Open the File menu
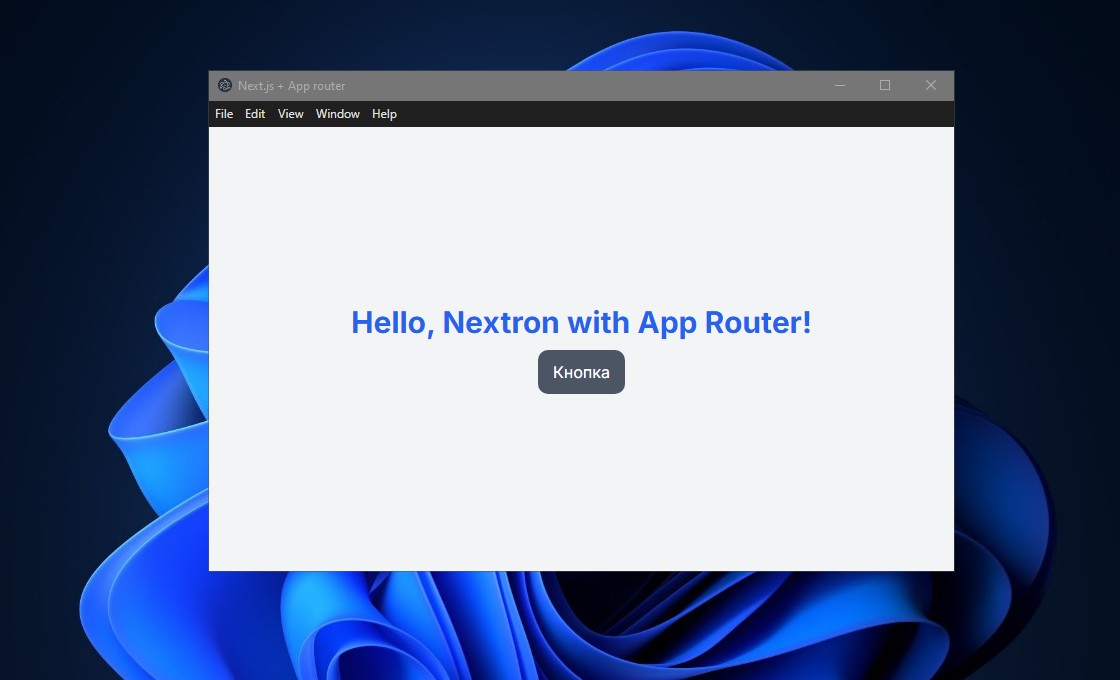This screenshot has width=1120, height=680. tap(224, 114)
